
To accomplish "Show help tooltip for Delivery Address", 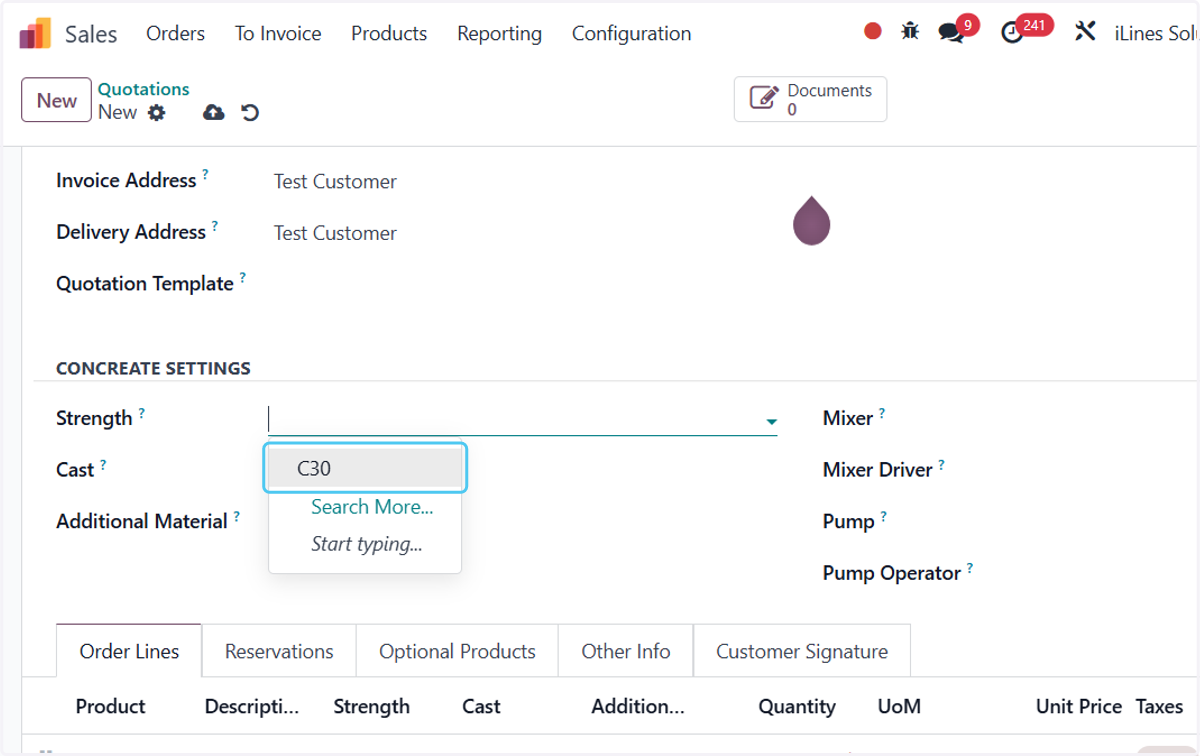I will pos(214,226).
